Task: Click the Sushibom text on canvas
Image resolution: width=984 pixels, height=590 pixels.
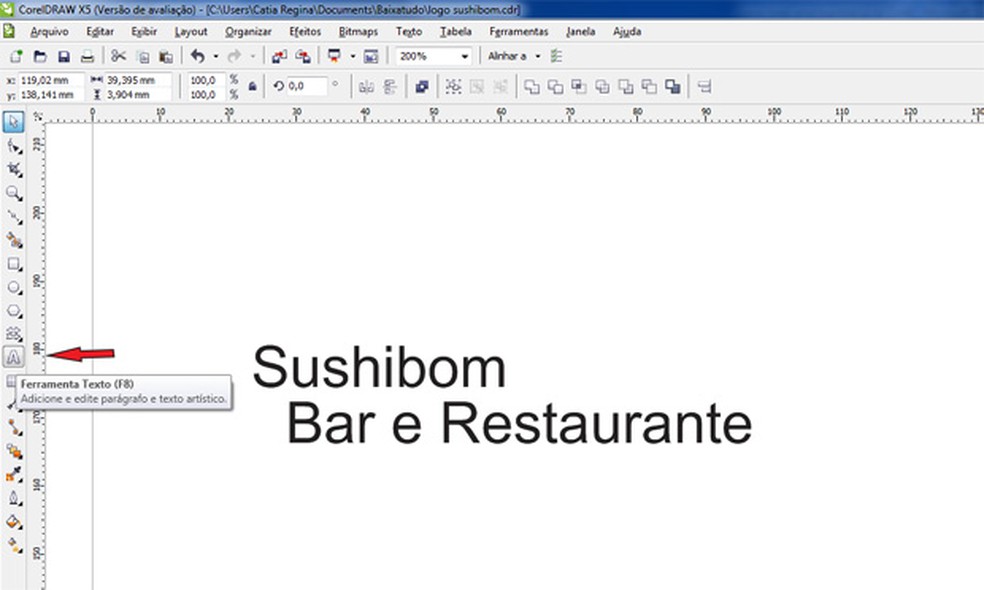Action: [379, 368]
